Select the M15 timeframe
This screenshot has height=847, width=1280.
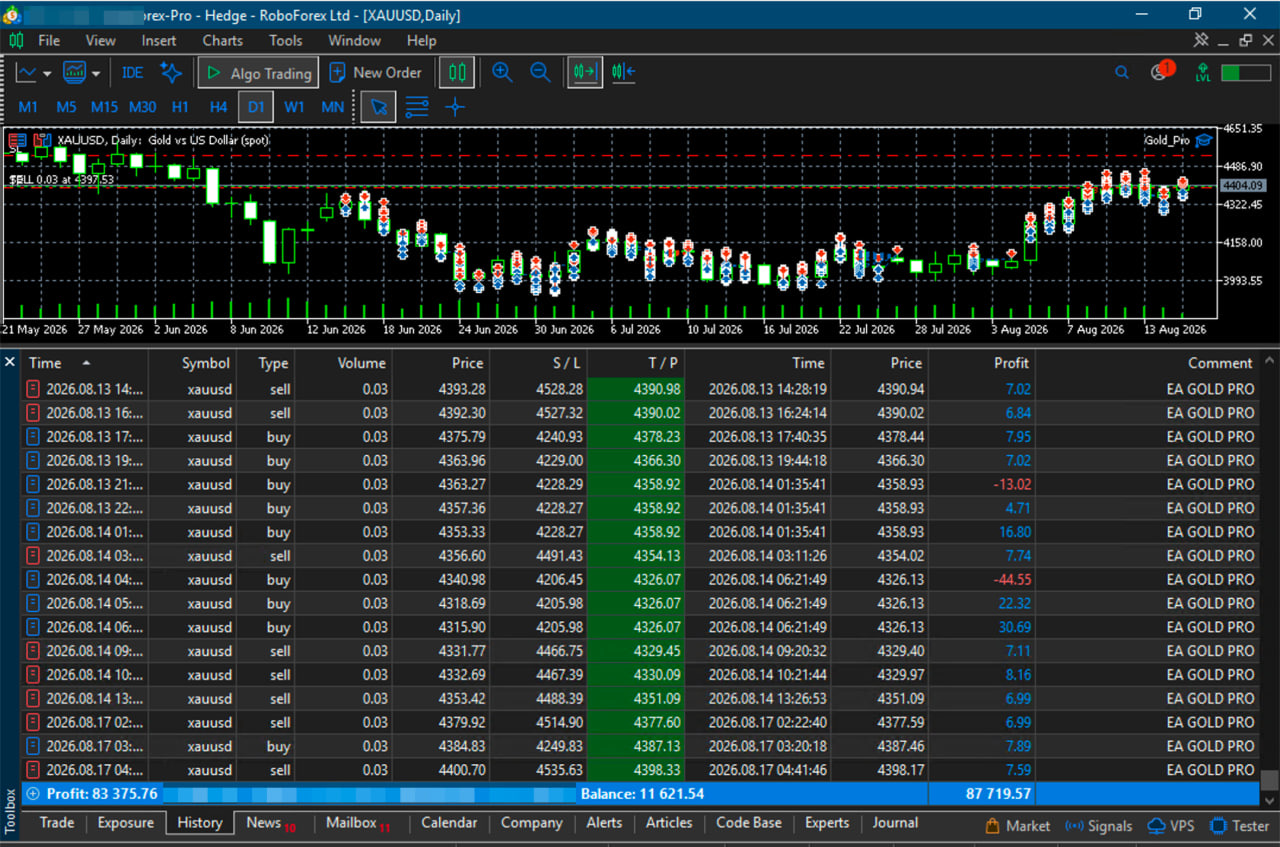104,107
